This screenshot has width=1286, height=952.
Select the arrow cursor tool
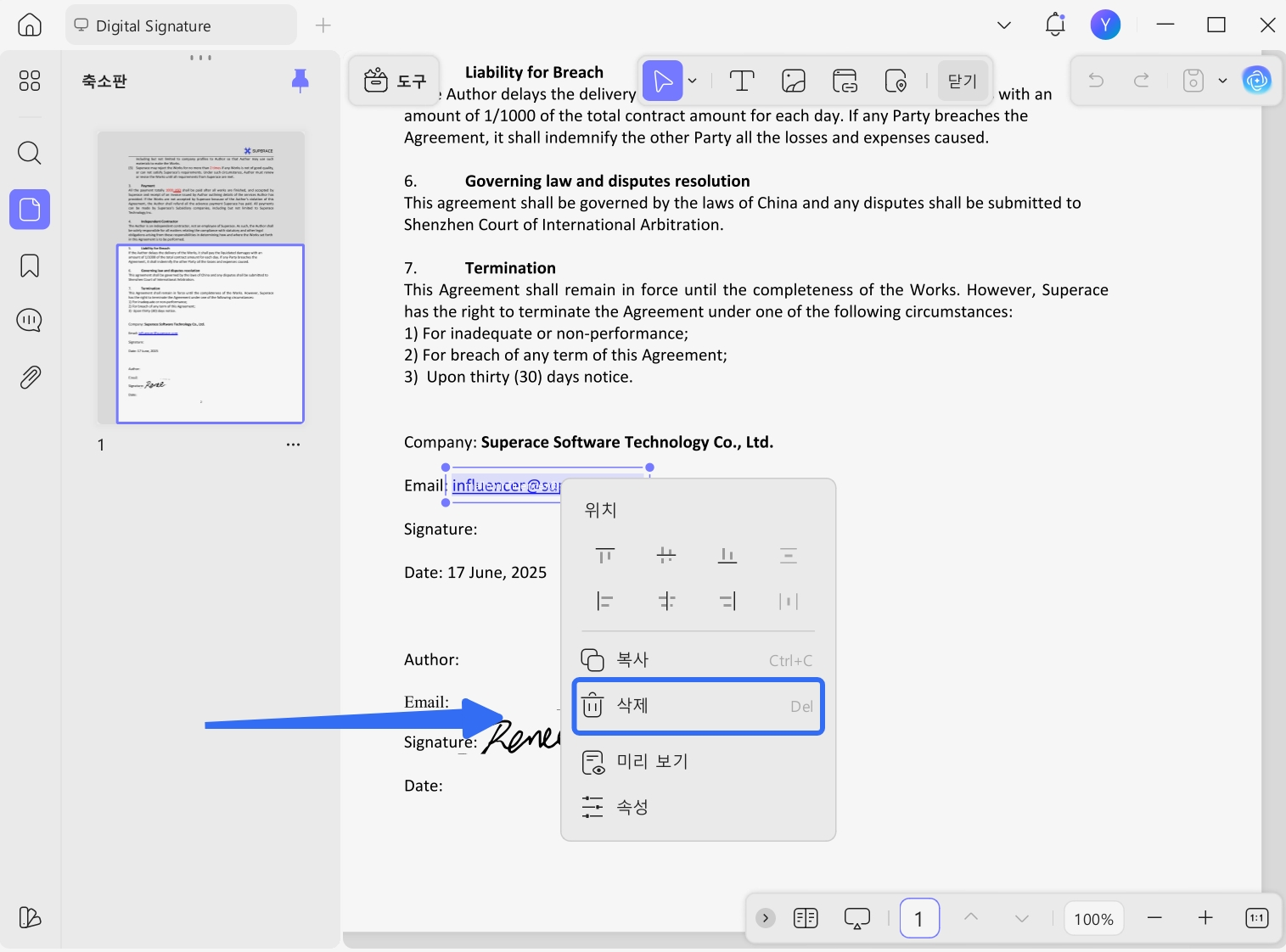tap(662, 81)
